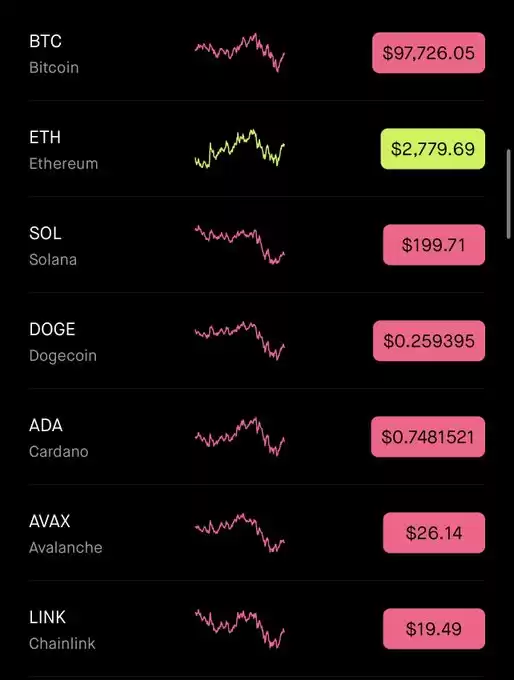Tap the green $2,779.69 price button
The width and height of the screenshot is (514, 680).
pyautogui.click(x=433, y=149)
